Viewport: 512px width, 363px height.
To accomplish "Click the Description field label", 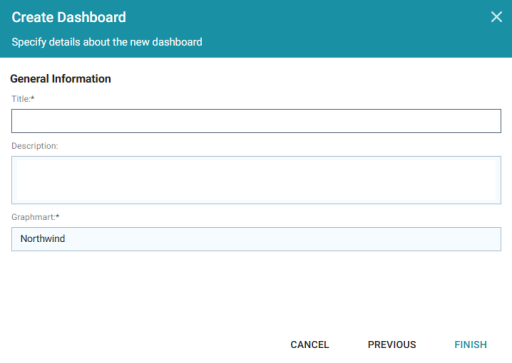I will click(x=35, y=146).
